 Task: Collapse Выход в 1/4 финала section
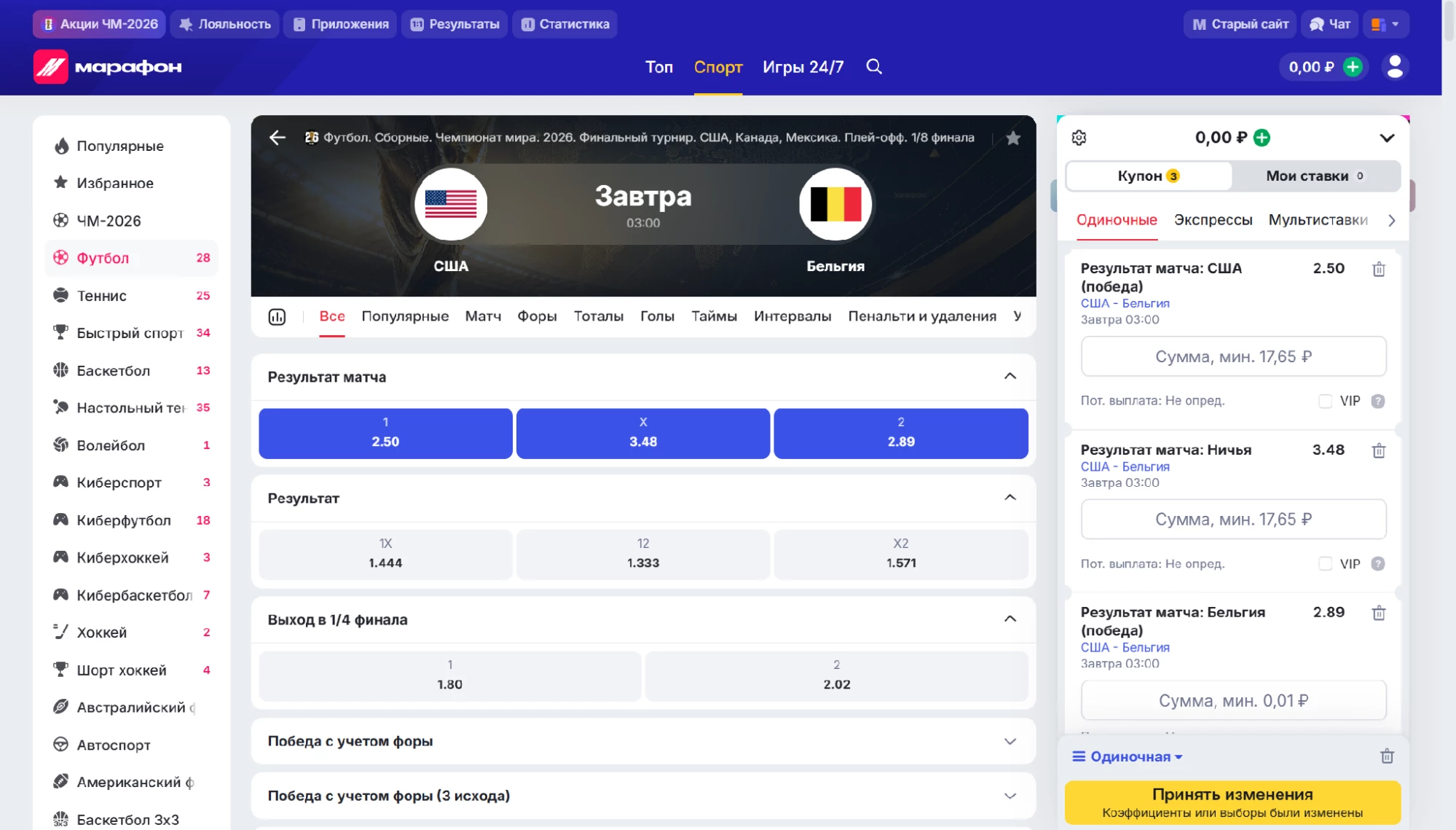[1010, 619]
